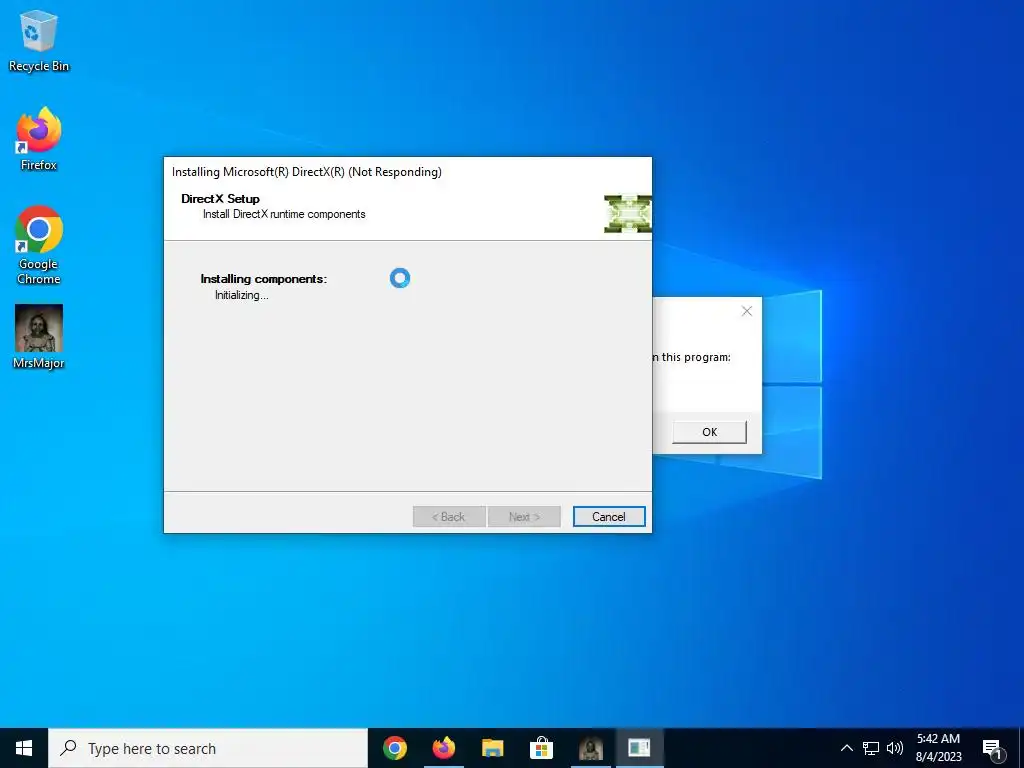Open the clock showing 5:42 AM

[938, 748]
